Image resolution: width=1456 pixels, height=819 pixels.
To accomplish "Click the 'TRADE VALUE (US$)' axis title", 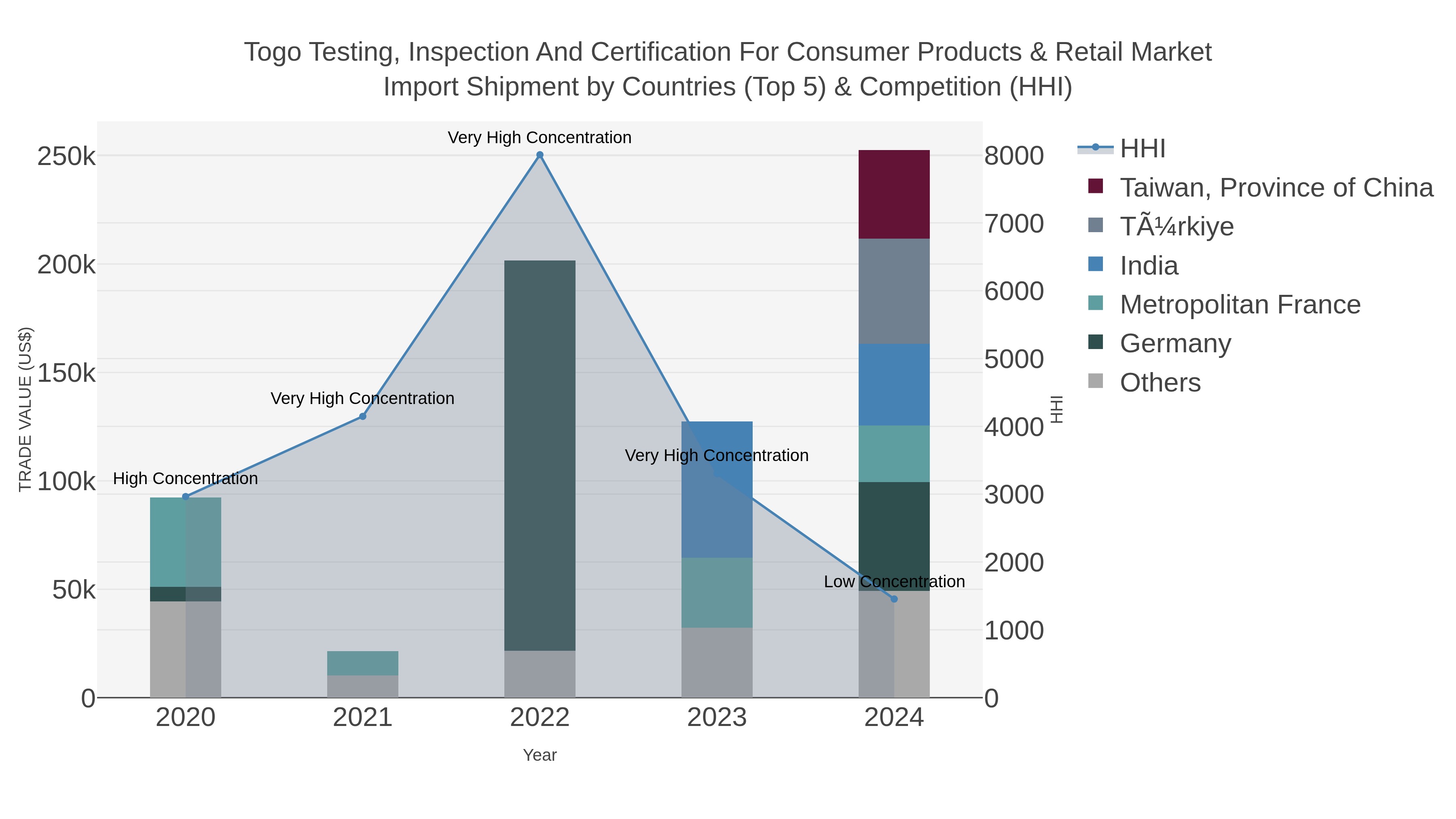I will click(x=25, y=409).
